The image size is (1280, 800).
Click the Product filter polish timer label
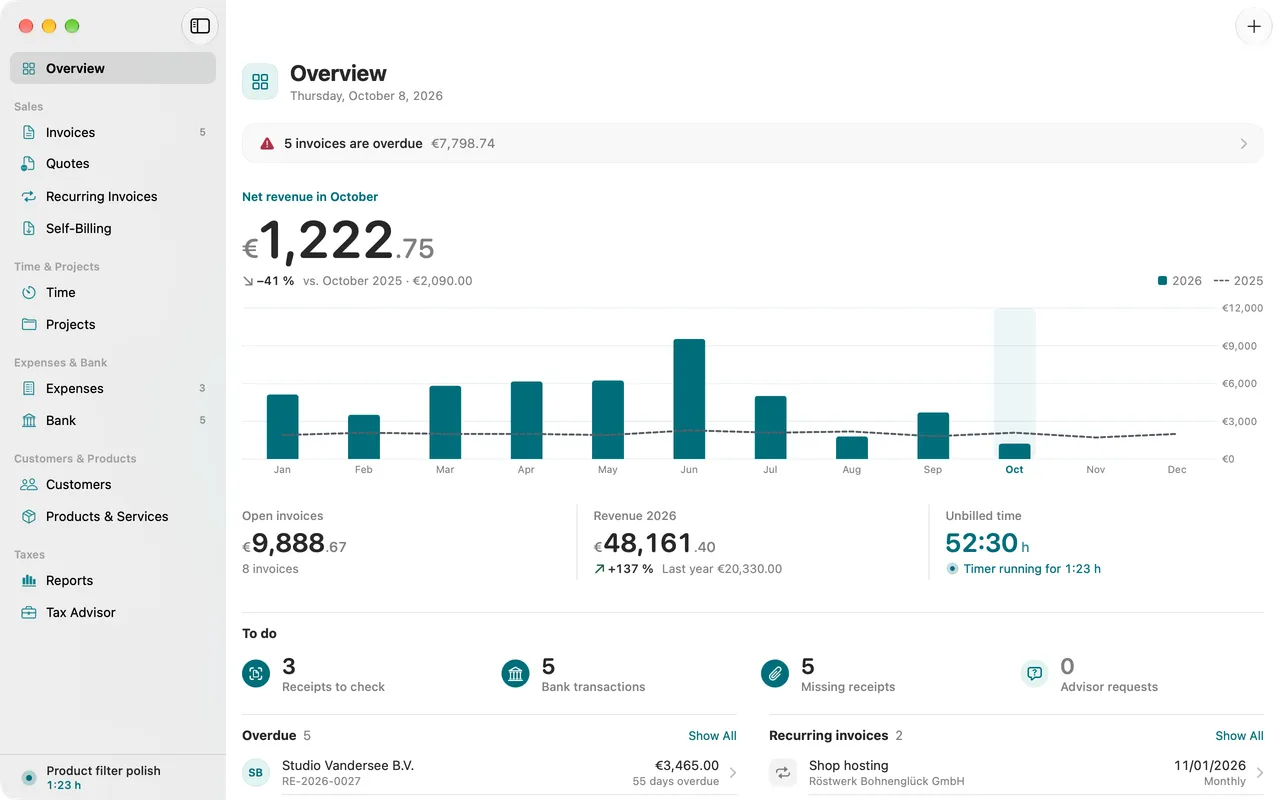point(104,771)
